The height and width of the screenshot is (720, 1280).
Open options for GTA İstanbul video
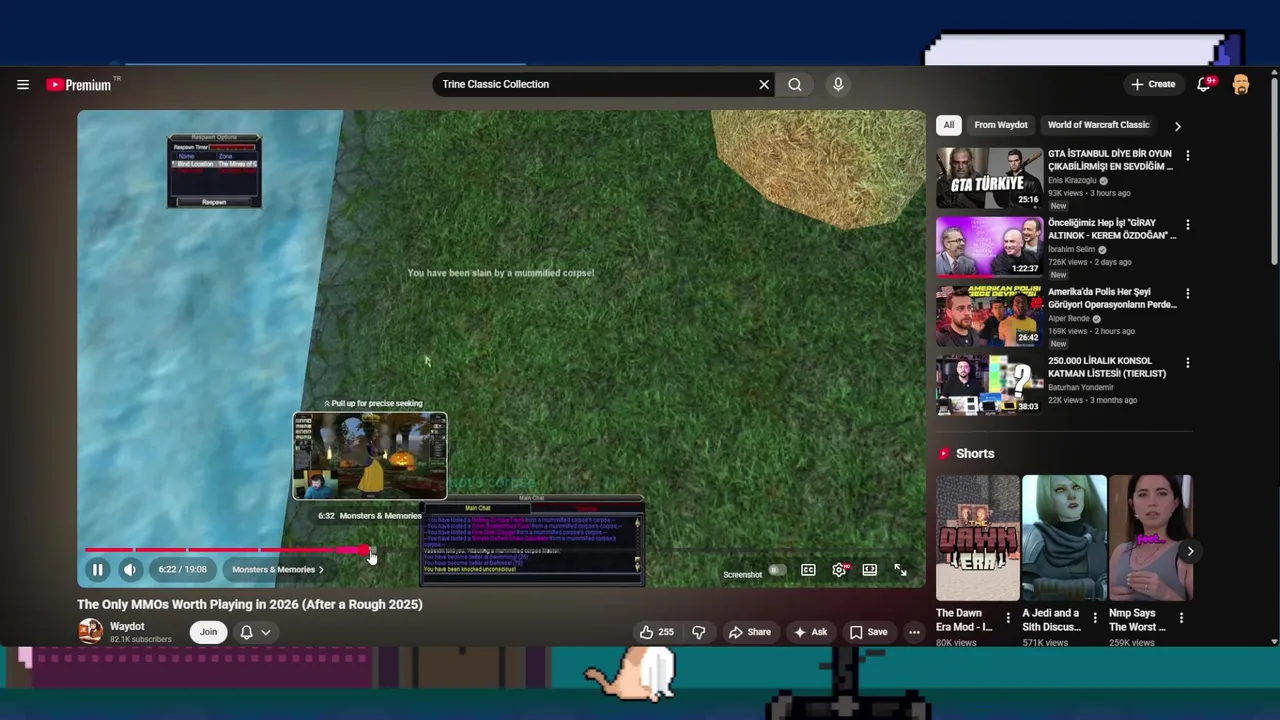(1187, 156)
